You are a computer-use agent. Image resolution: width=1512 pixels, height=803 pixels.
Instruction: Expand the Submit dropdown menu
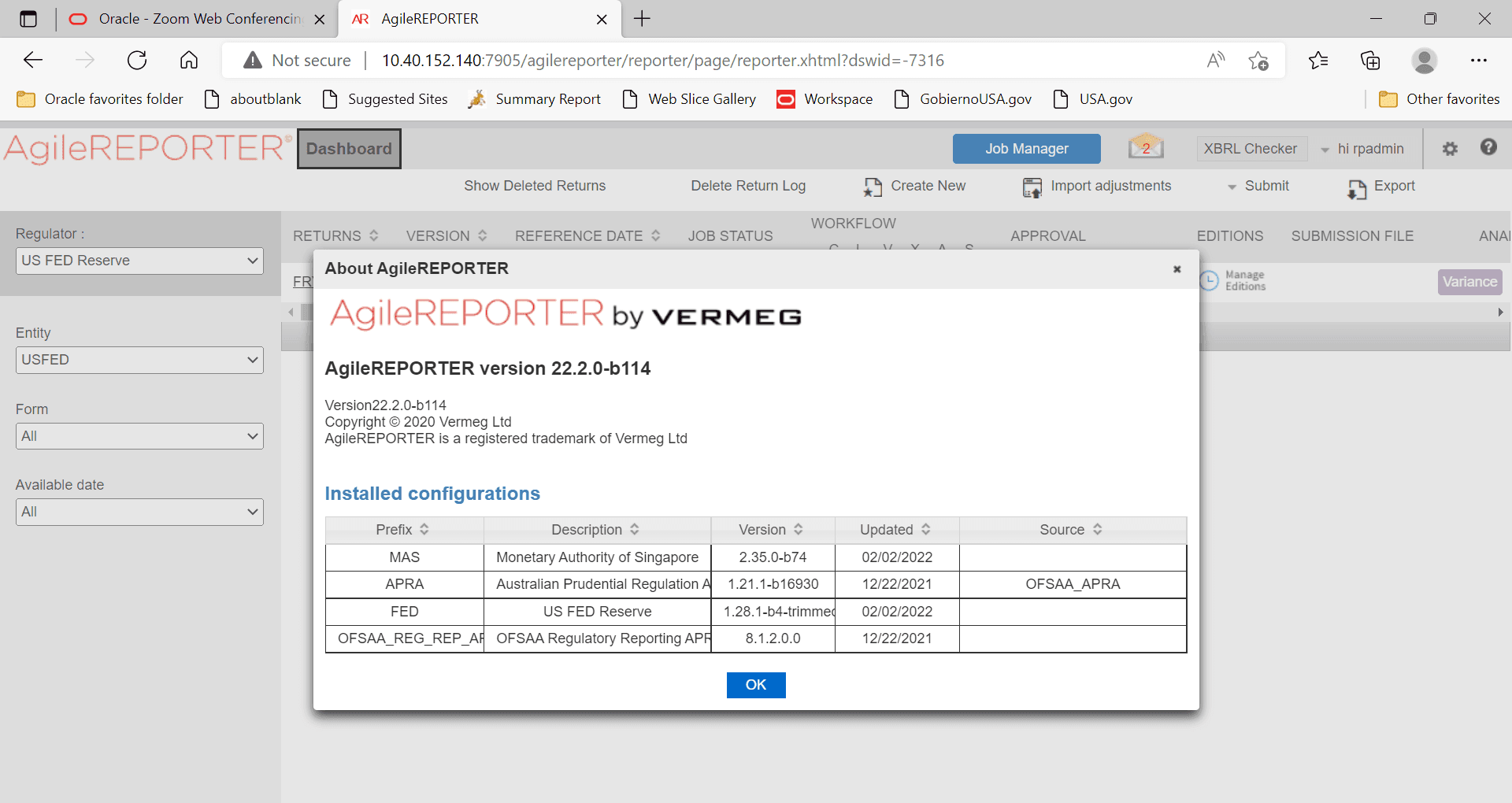[1258, 186]
